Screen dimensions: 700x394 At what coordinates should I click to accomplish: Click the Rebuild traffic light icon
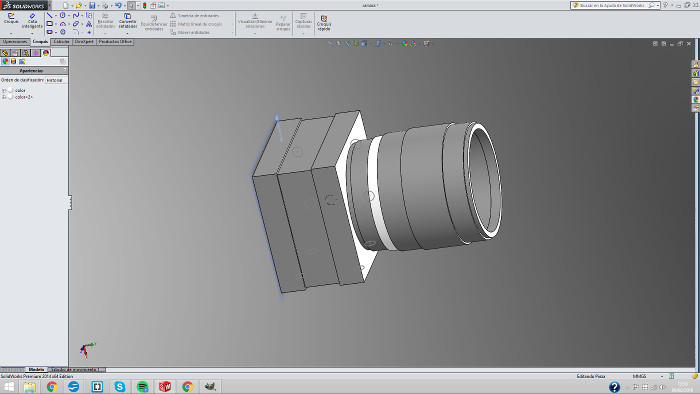tap(145, 5)
